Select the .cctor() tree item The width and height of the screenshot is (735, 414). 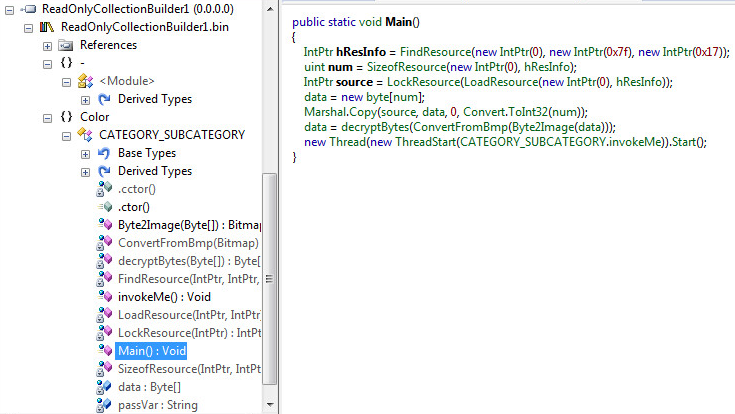point(136,189)
